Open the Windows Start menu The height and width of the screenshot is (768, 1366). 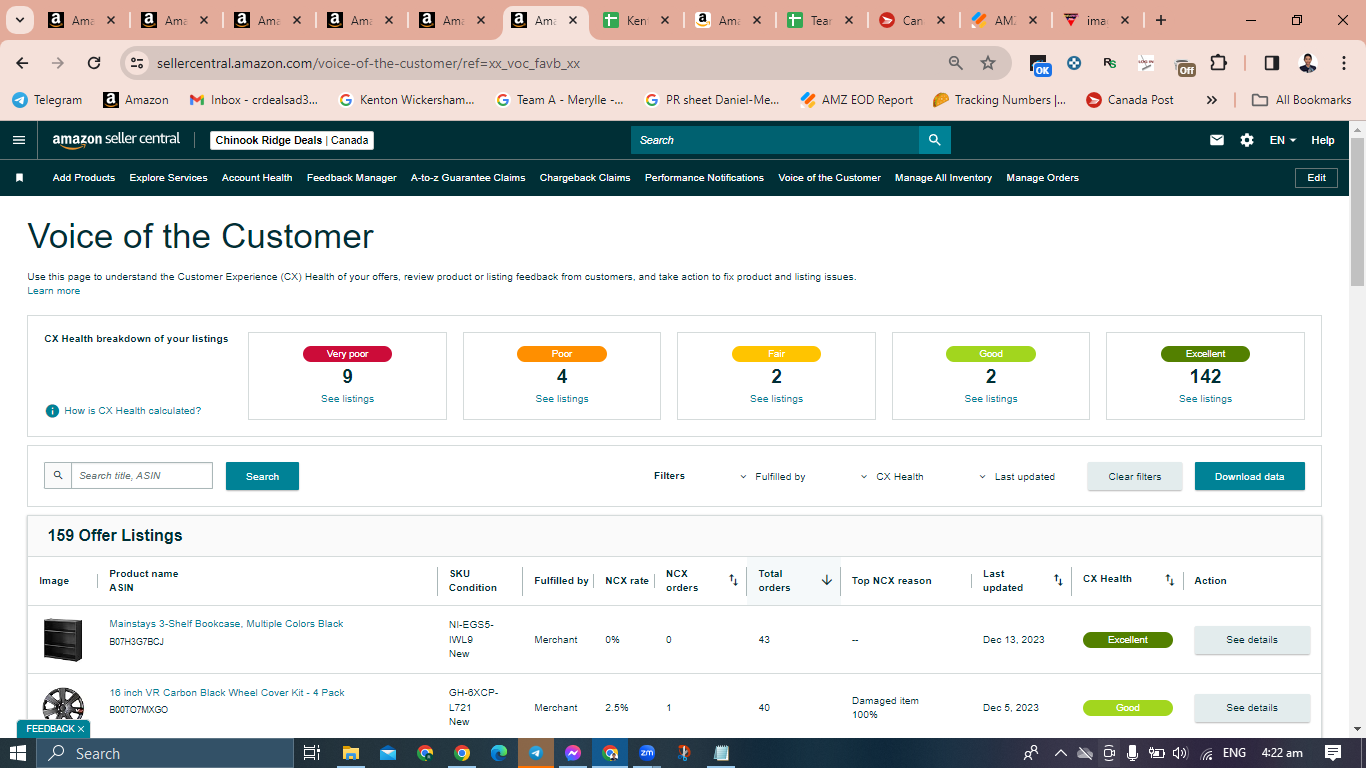(x=19, y=753)
